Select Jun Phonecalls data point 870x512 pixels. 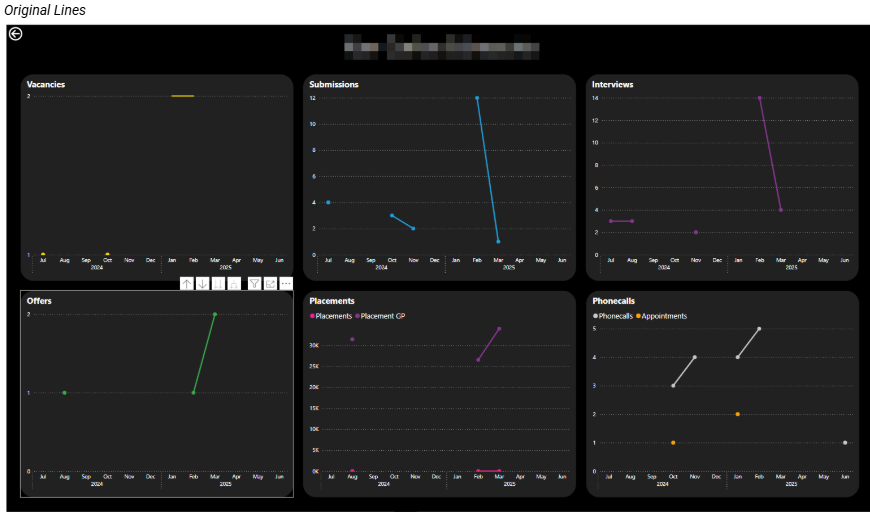845,443
